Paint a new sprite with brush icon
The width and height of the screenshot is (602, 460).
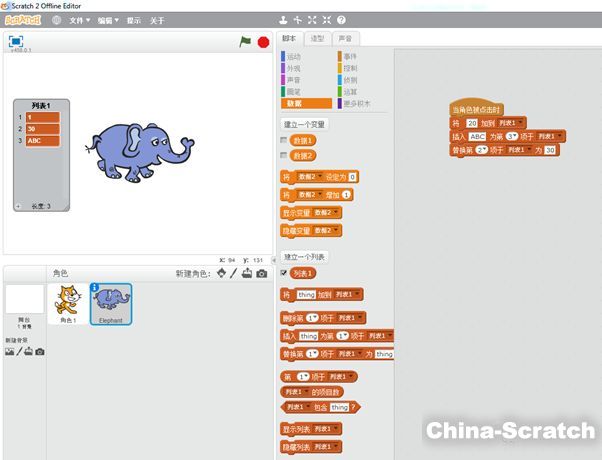click(x=233, y=273)
